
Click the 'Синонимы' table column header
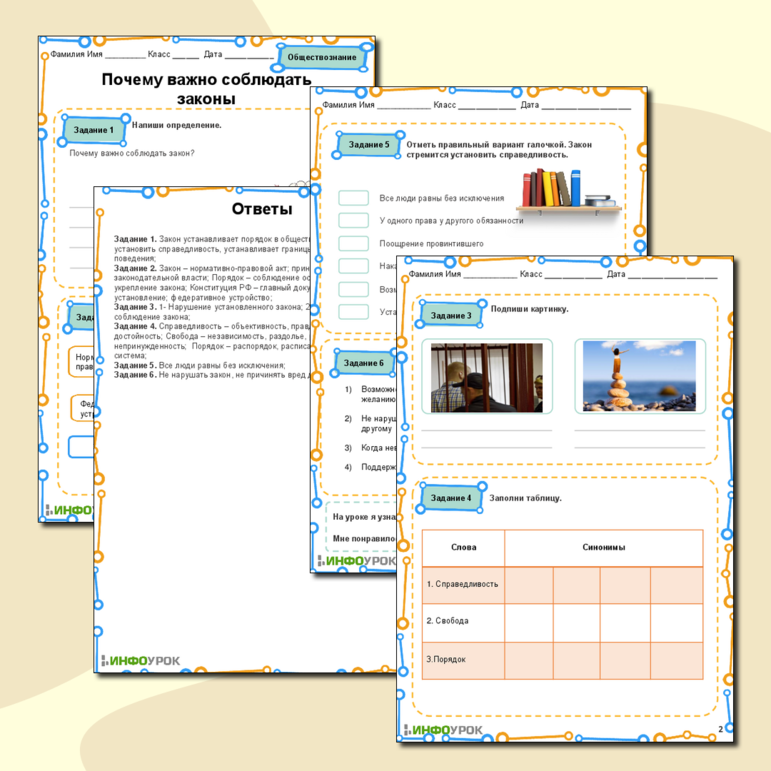click(603, 547)
